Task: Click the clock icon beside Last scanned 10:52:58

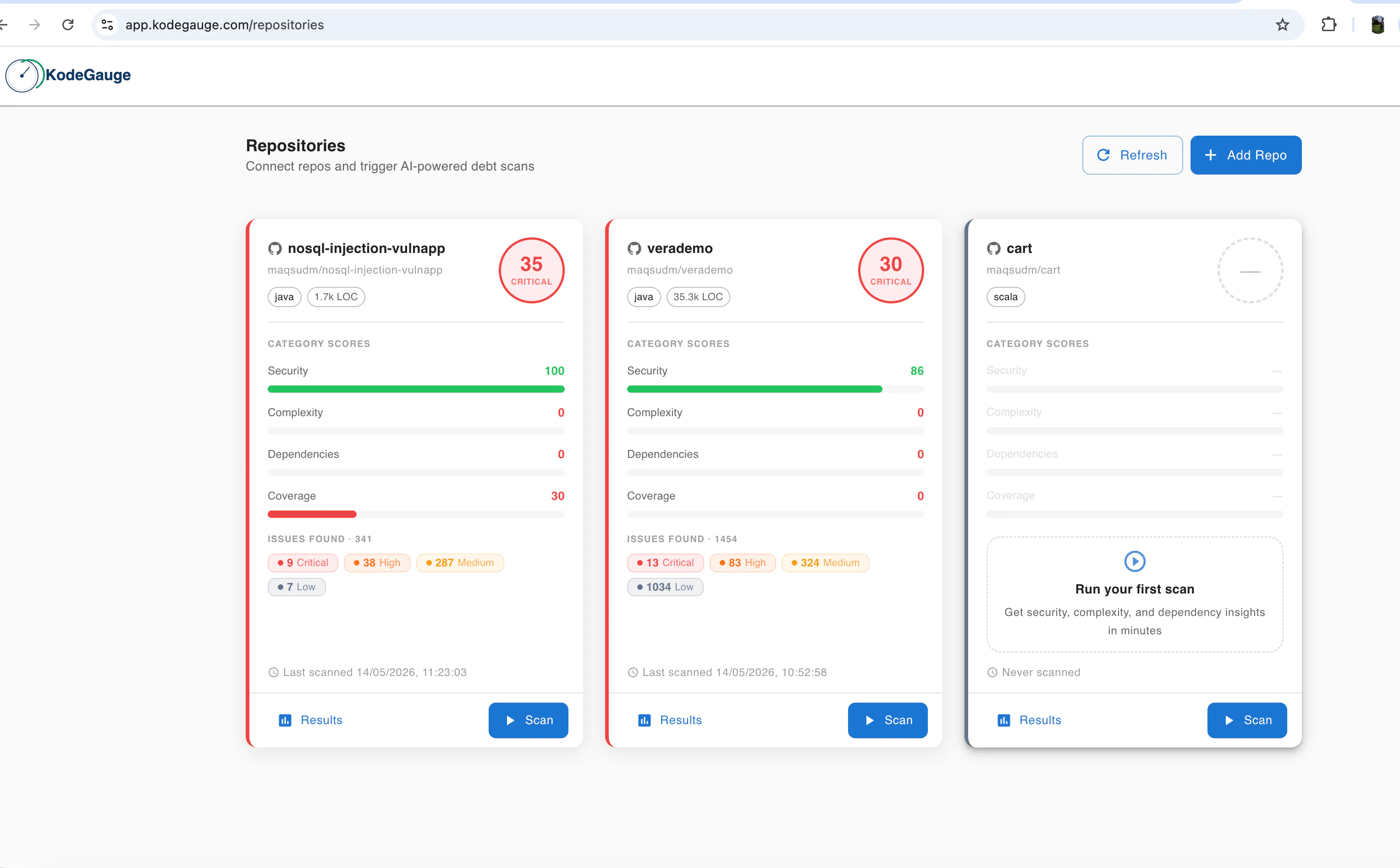Action: 633,672
